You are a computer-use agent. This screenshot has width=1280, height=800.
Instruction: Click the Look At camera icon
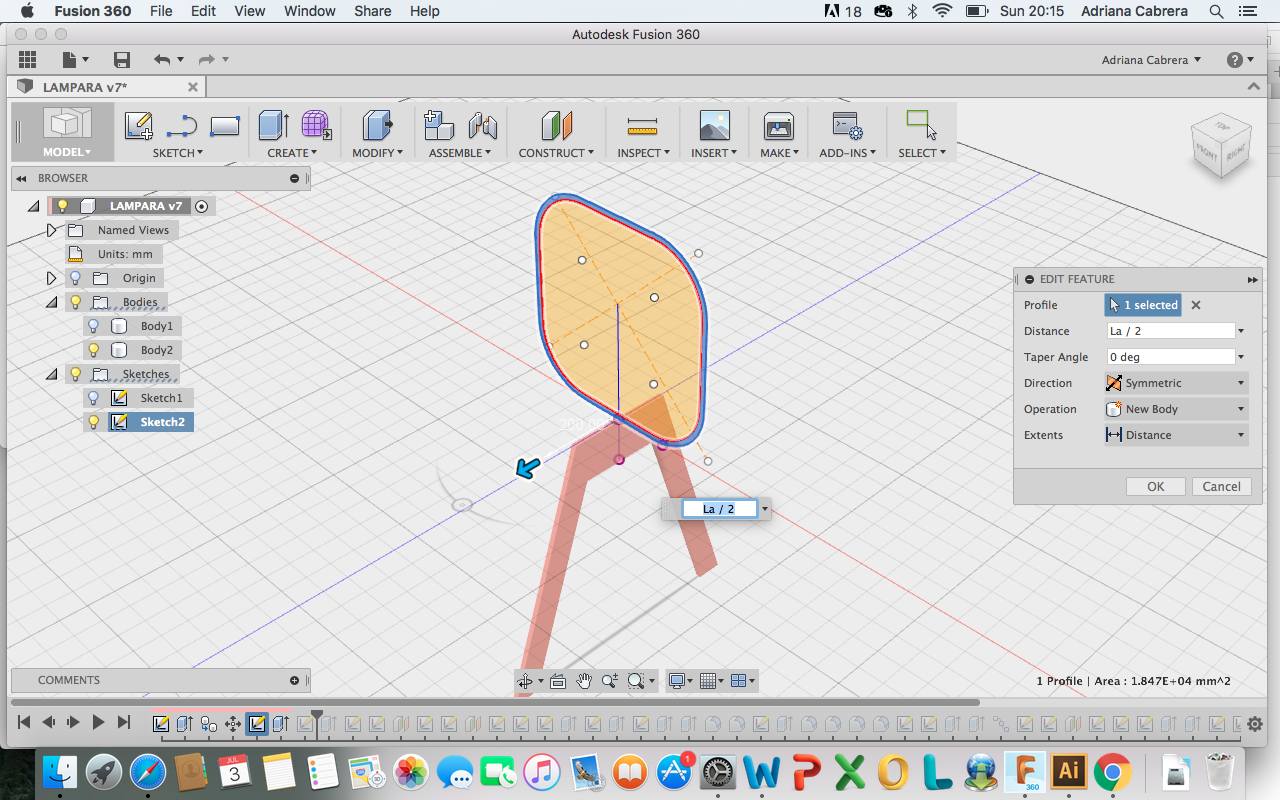pos(558,681)
